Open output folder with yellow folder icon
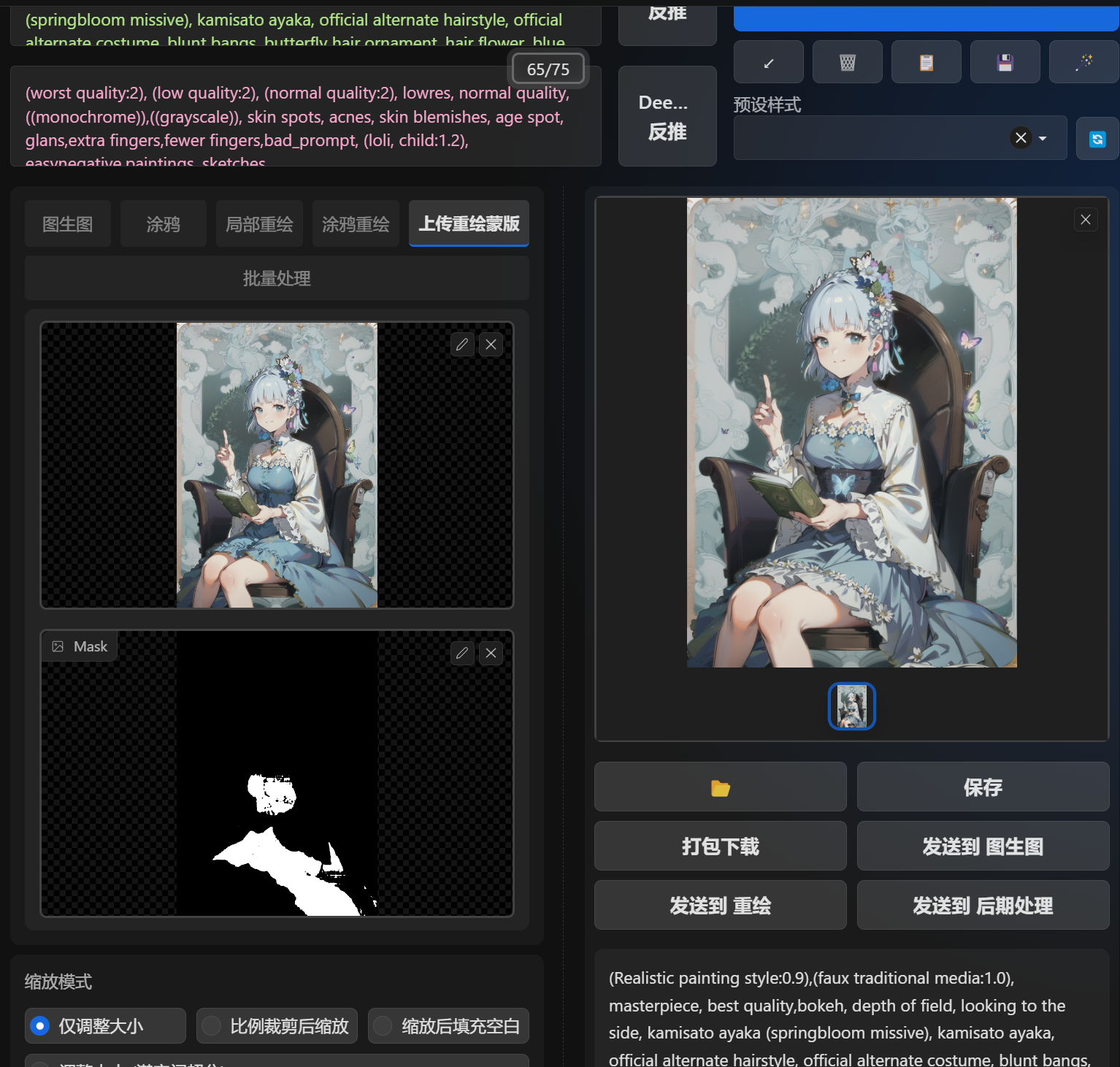 click(720, 787)
